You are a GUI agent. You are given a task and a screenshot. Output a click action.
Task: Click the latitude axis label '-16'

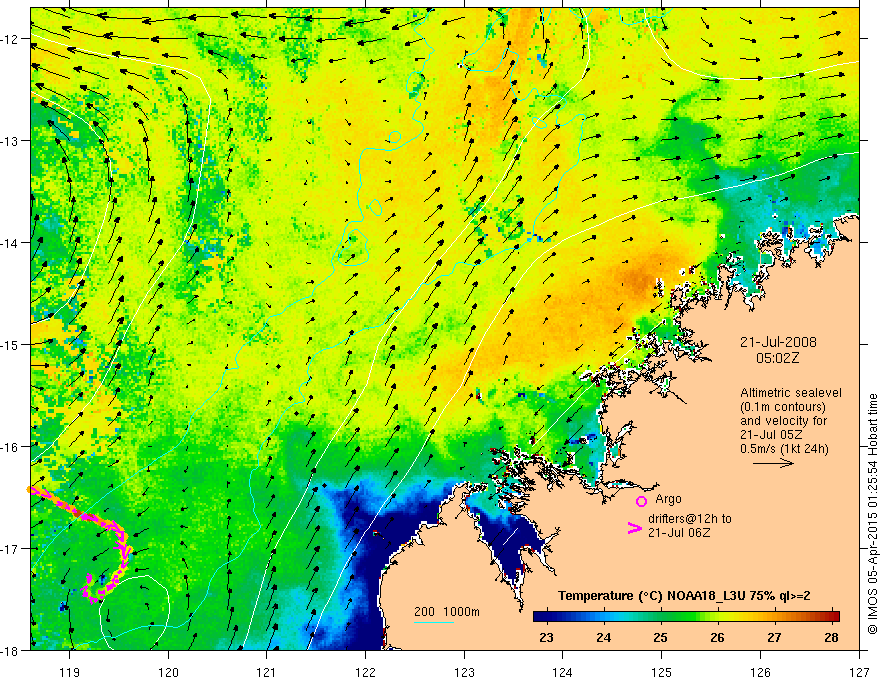pyautogui.click(x=11, y=447)
